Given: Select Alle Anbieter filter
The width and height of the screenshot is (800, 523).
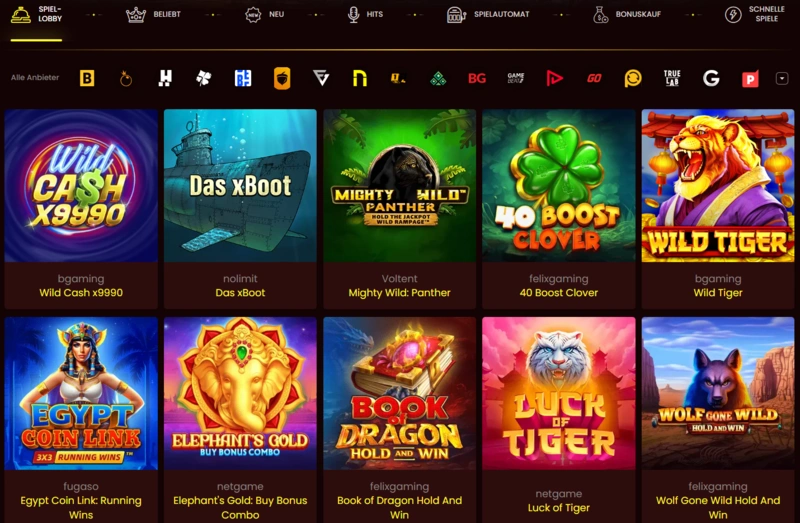Looking at the screenshot, I should (x=35, y=78).
